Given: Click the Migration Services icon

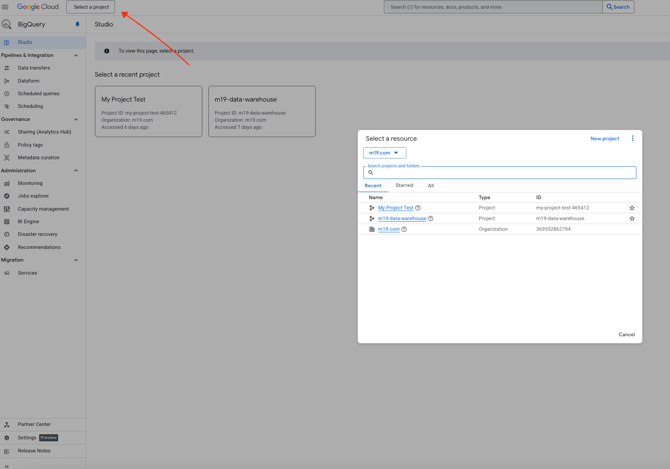Looking at the screenshot, I should 6,273.
